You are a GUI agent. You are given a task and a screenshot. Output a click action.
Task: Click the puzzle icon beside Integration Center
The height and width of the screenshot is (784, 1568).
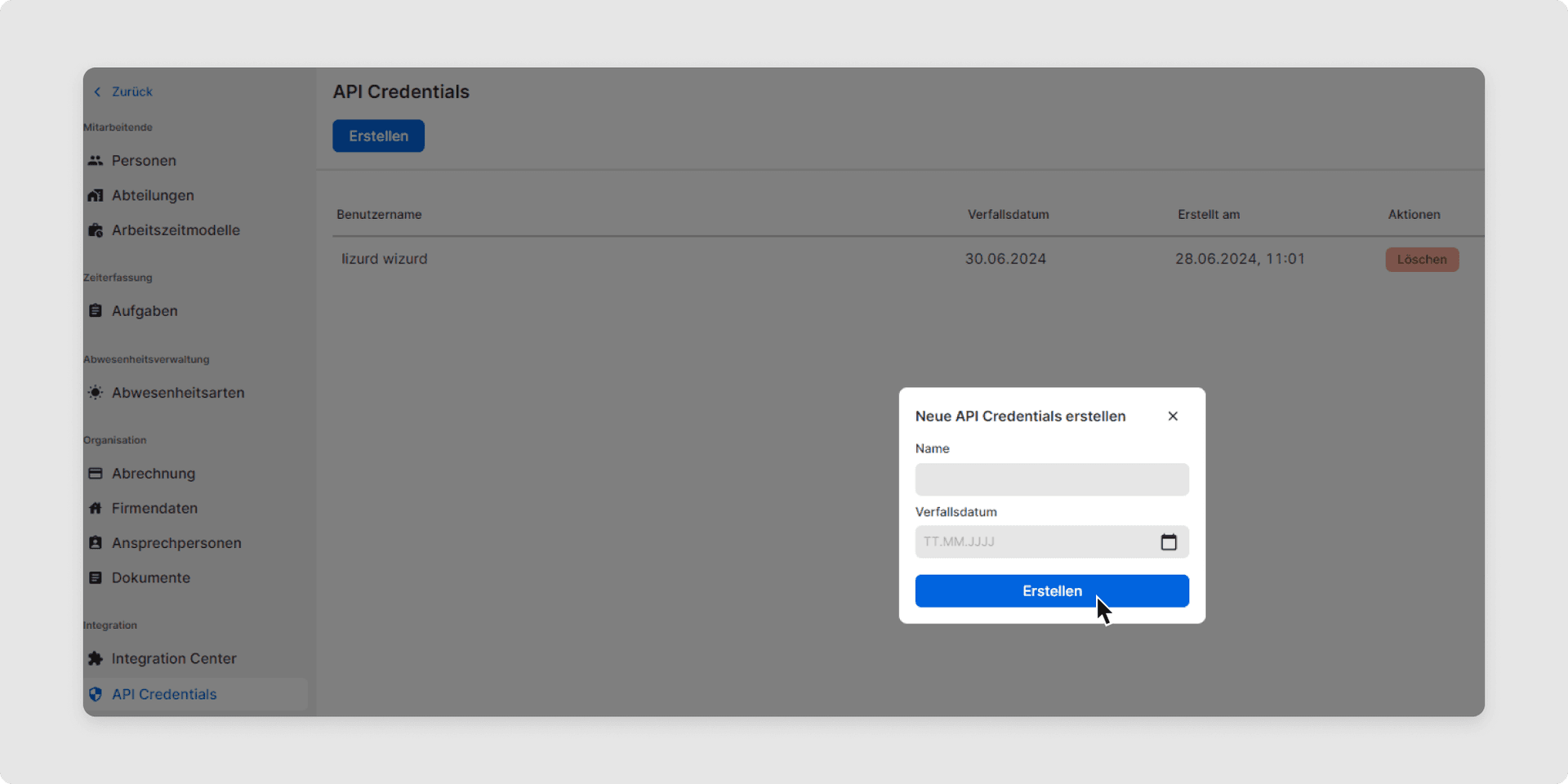pyautogui.click(x=96, y=659)
